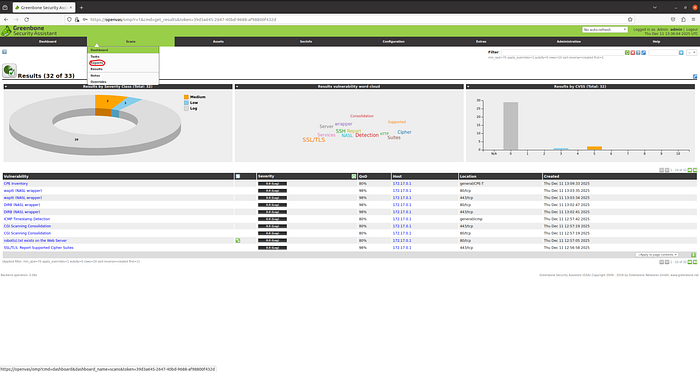Open the auto-refresh dropdown

[604, 29]
